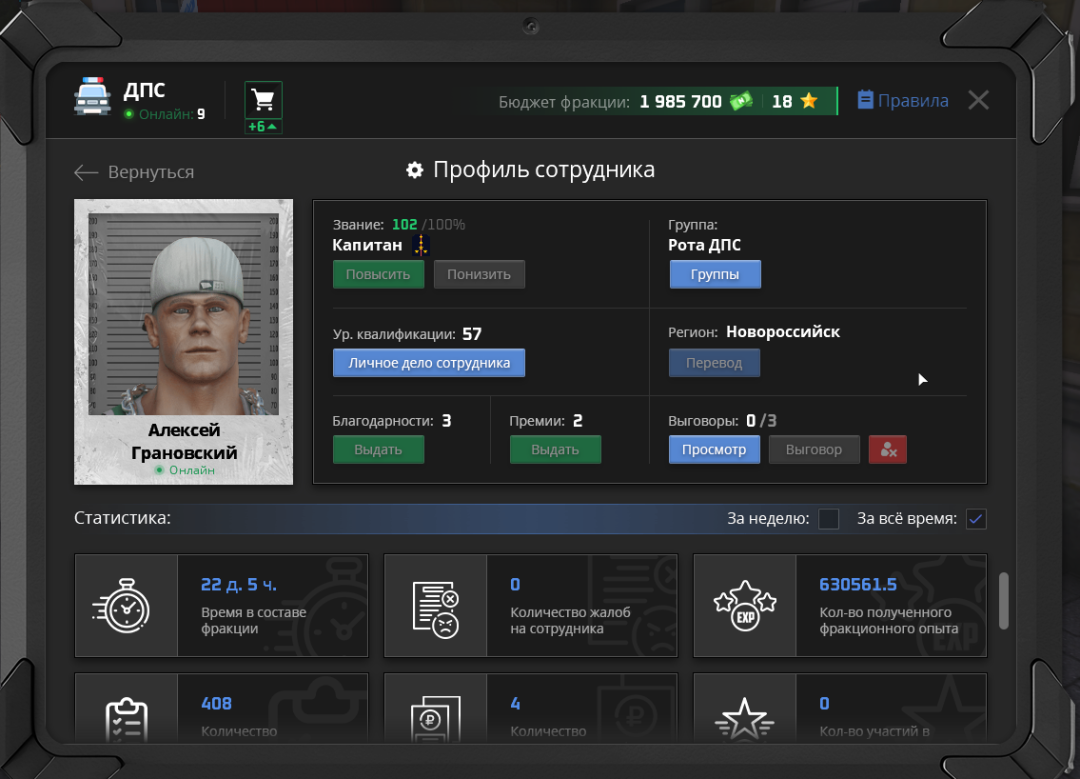Click the blue Группы button
1080x779 pixels.
tap(714, 274)
